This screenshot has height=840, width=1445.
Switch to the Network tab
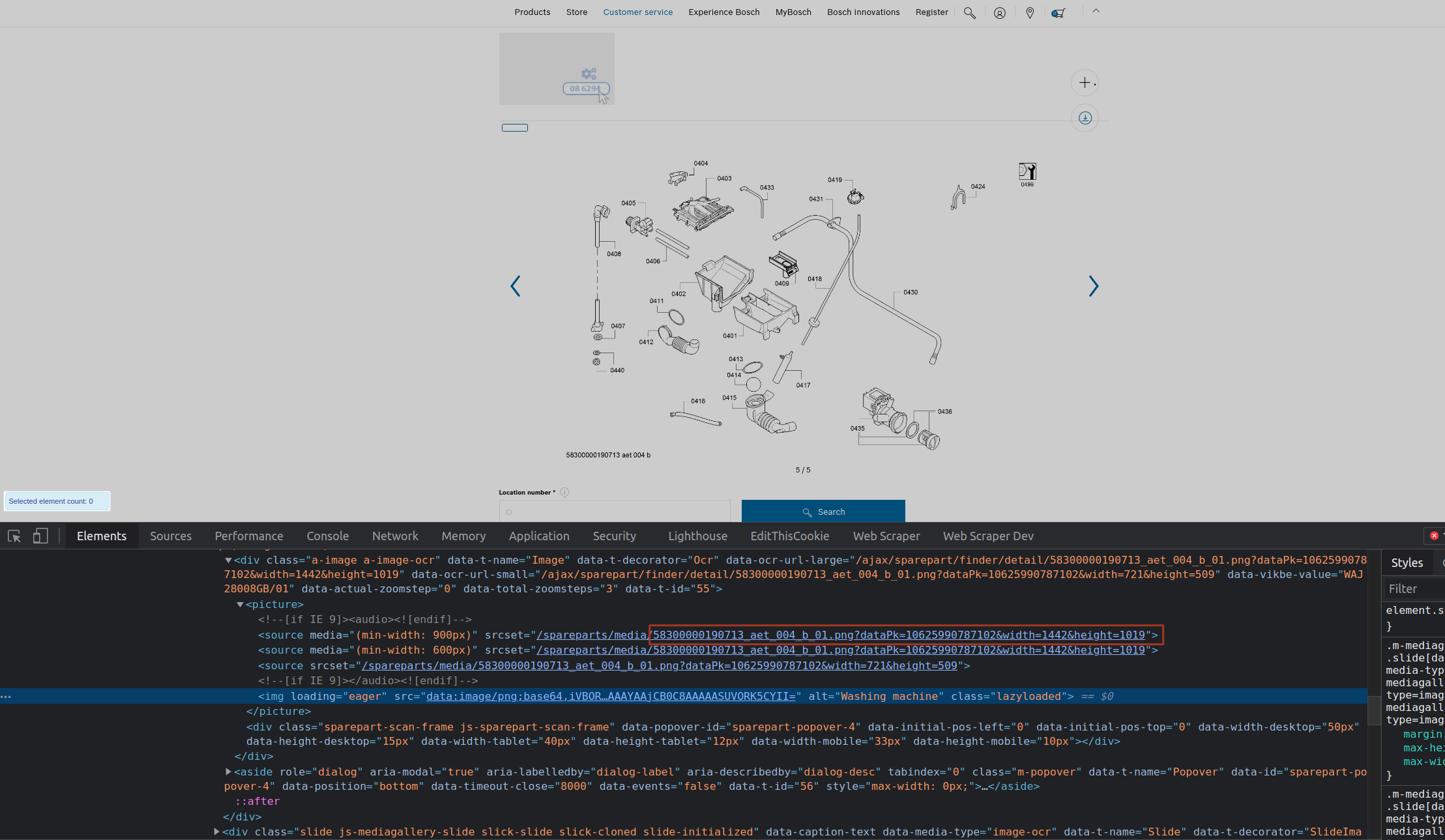tap(395, 536)
